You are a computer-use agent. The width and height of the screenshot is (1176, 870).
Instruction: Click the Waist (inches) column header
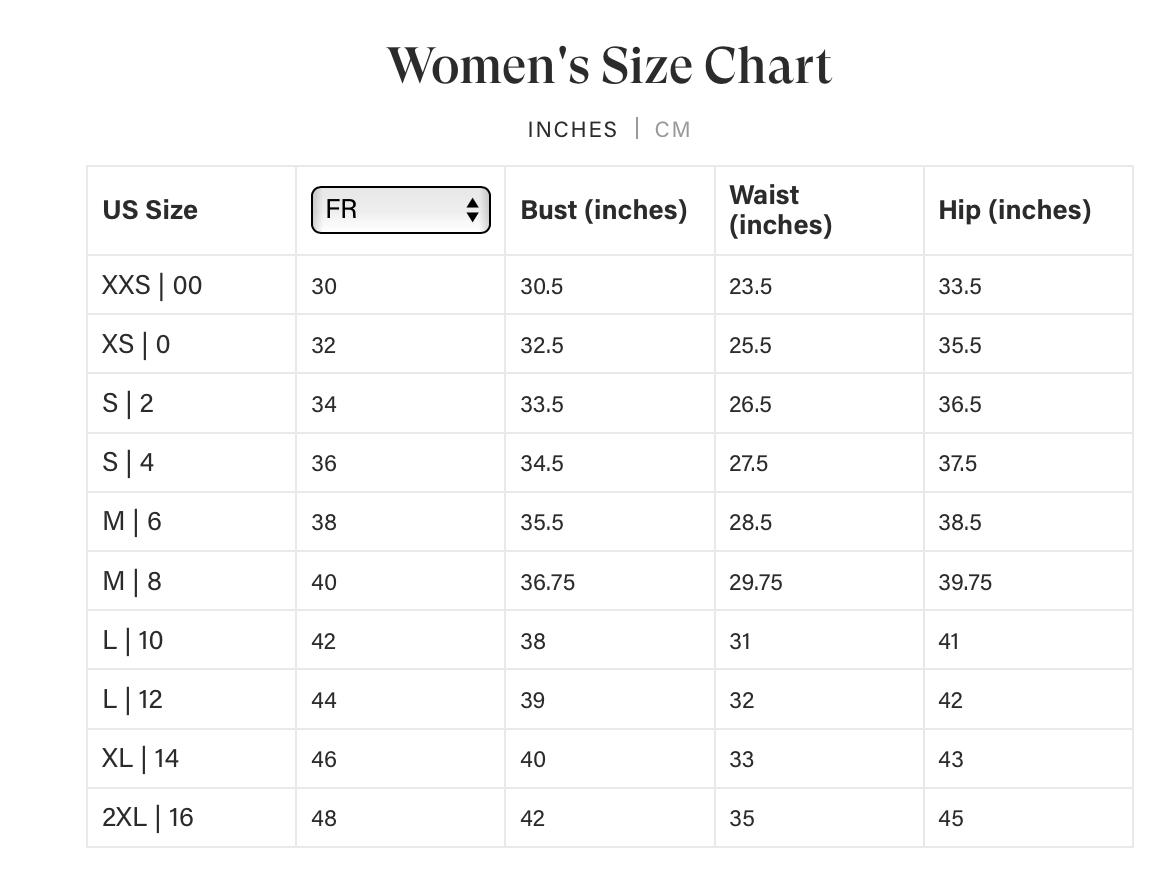[780, 210]
